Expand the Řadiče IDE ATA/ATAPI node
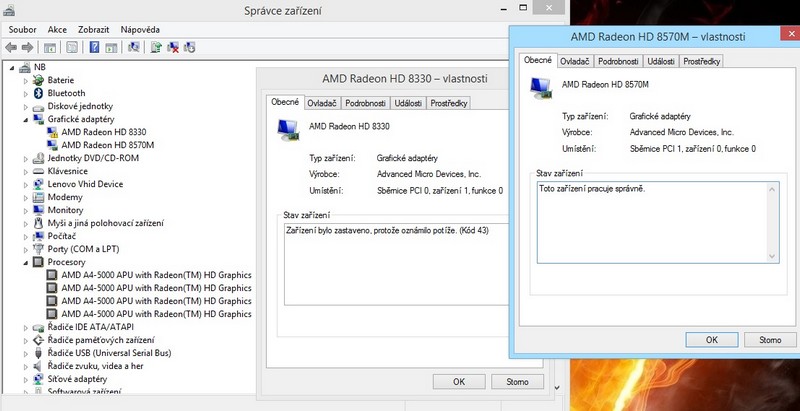 (26, 327)
